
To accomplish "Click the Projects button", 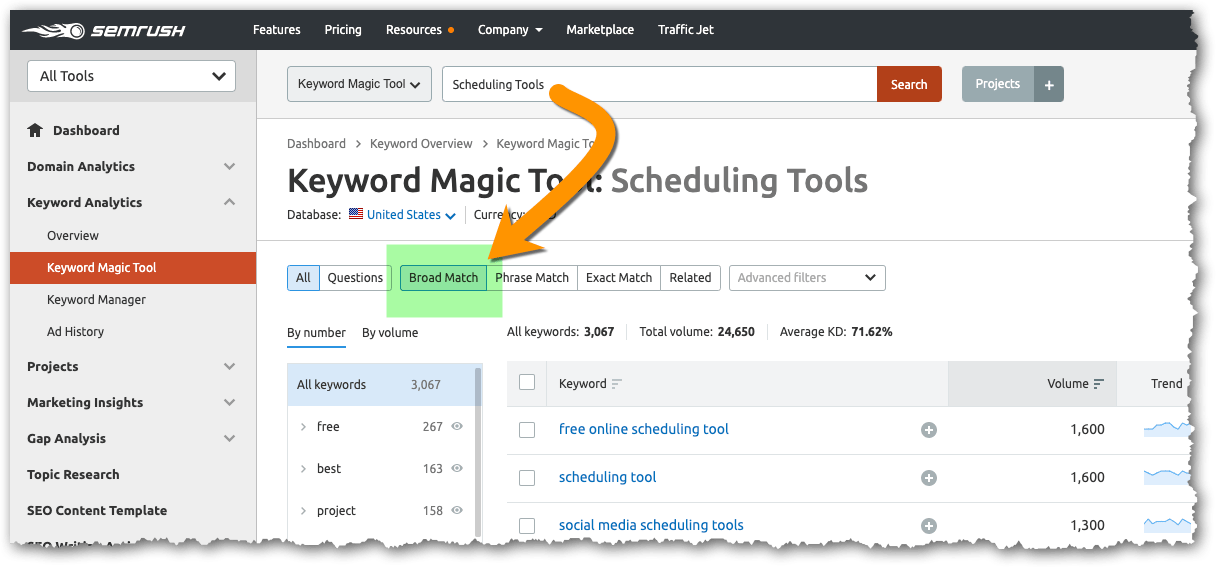I will pyautogui.click(x=998, y=85).
